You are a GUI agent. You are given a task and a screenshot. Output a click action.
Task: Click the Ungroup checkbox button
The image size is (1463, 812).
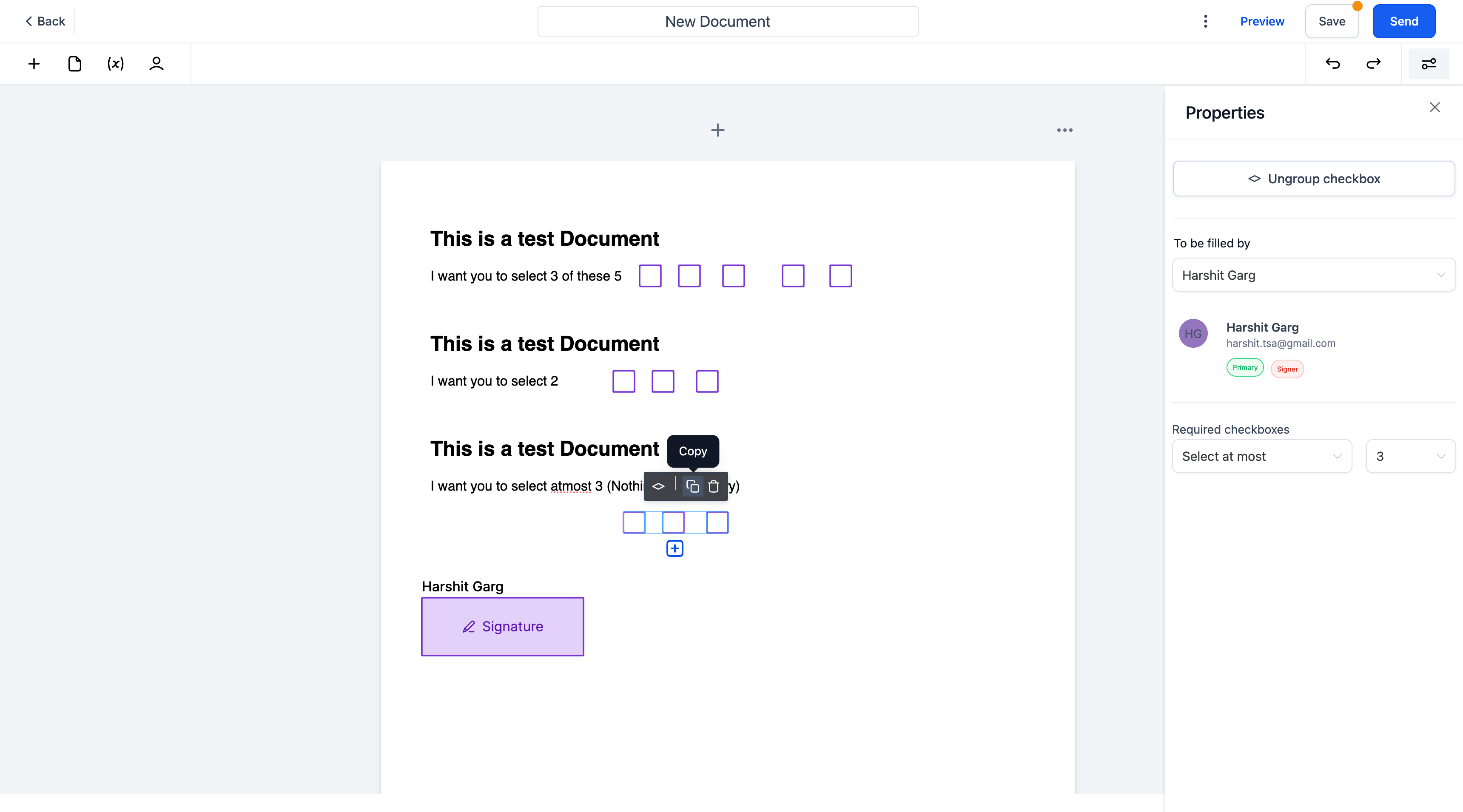[1314, 178]
